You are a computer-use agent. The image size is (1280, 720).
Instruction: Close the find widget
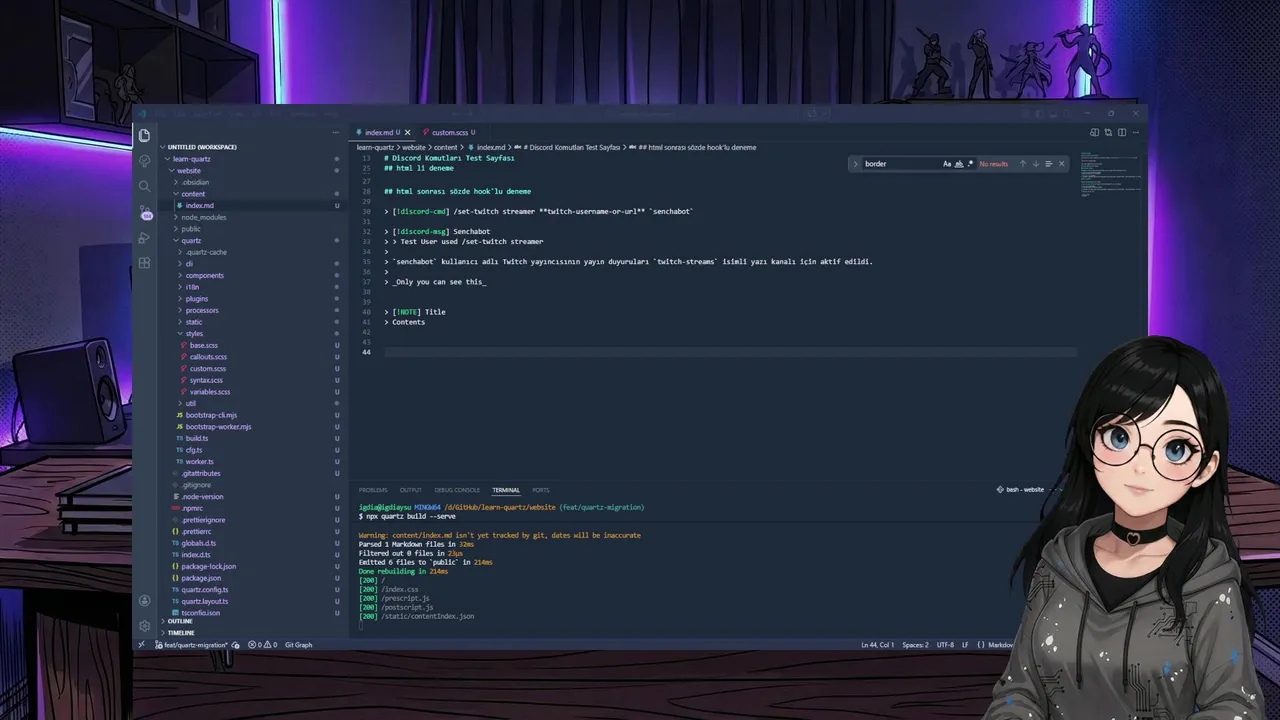1061,163
